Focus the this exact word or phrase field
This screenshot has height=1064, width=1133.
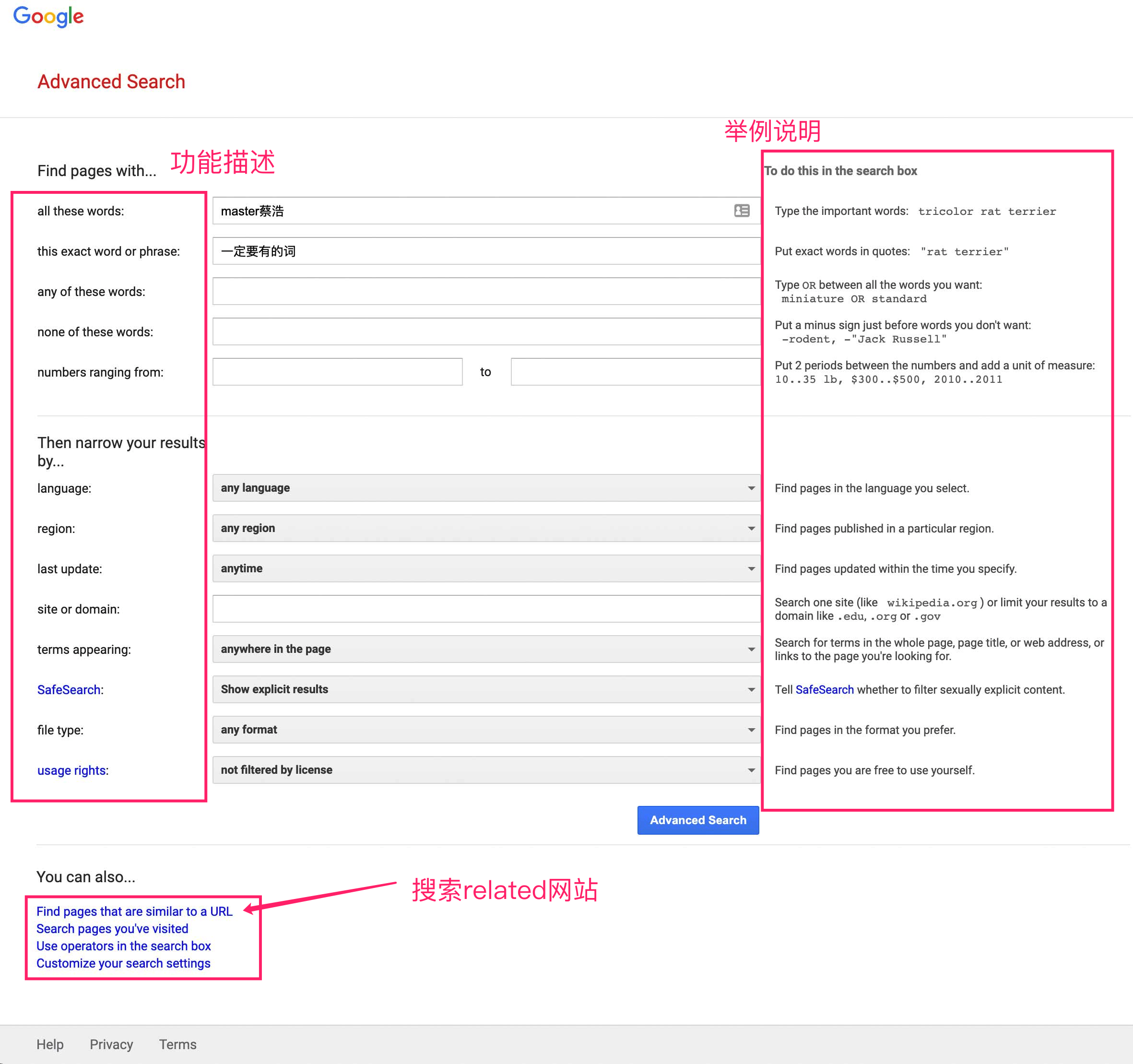486,251
